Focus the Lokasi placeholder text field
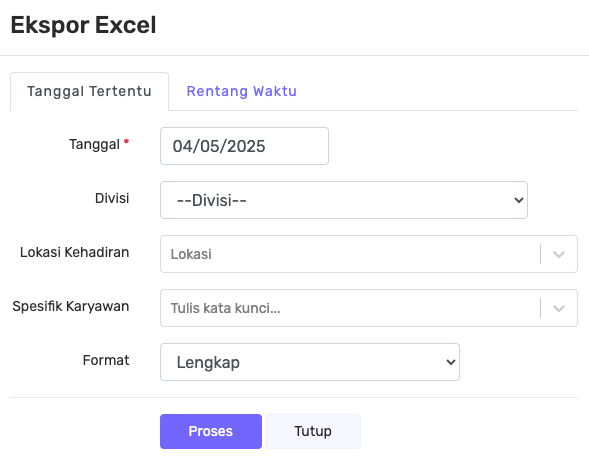Image resolution: width=589 pixels, height=462 pixels. 349,254
